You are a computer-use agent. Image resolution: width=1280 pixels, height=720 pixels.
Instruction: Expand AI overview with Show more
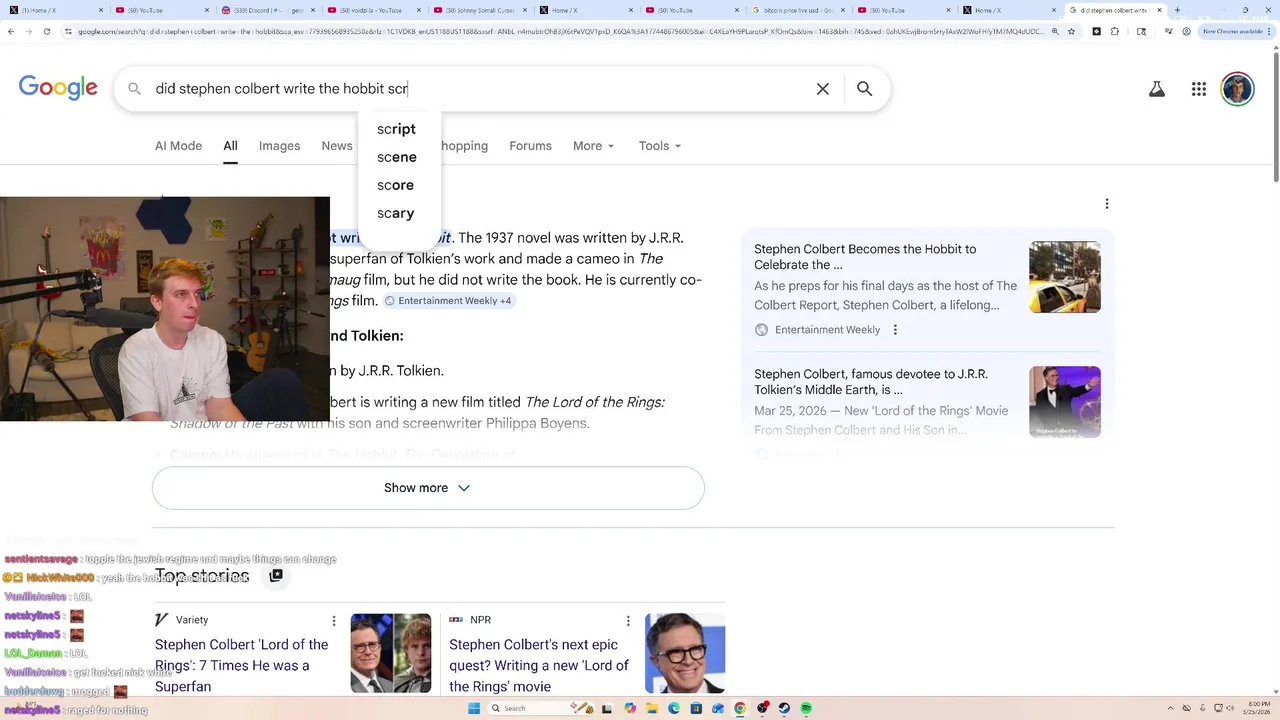point(428,488)
